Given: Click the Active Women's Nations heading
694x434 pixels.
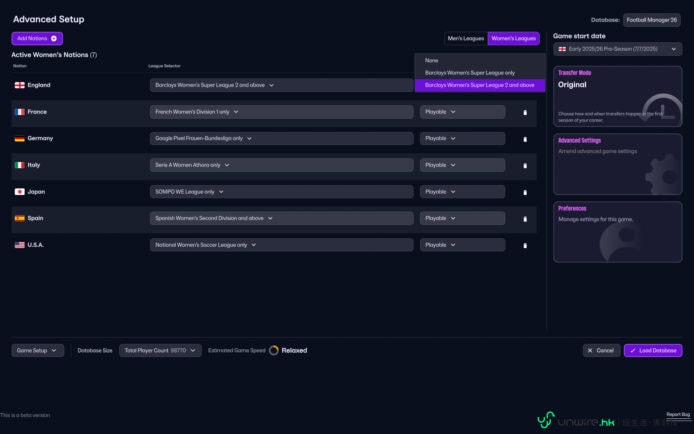Looking at the screenshot, I should pyautogui.click(x=54, y=55).
